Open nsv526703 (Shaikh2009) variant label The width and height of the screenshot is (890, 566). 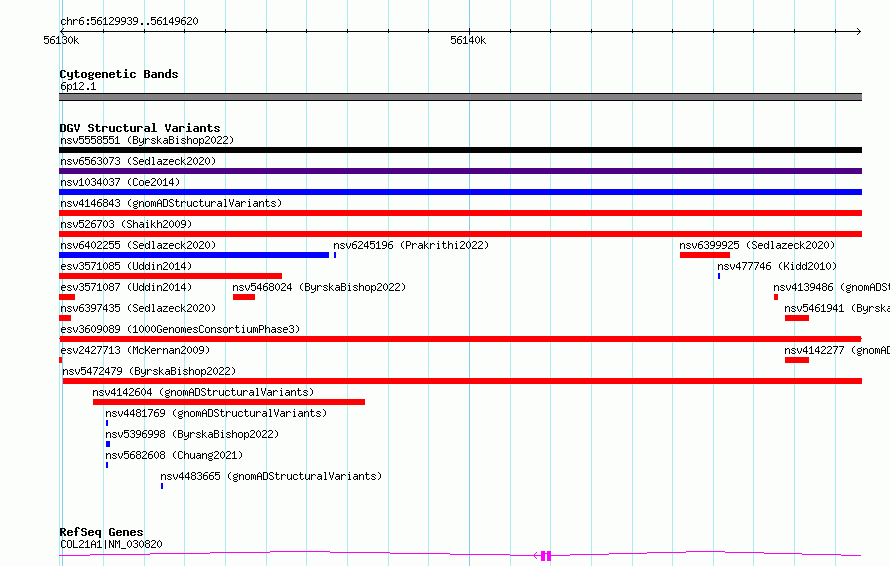pyautogui.click(x=126, y=224)
